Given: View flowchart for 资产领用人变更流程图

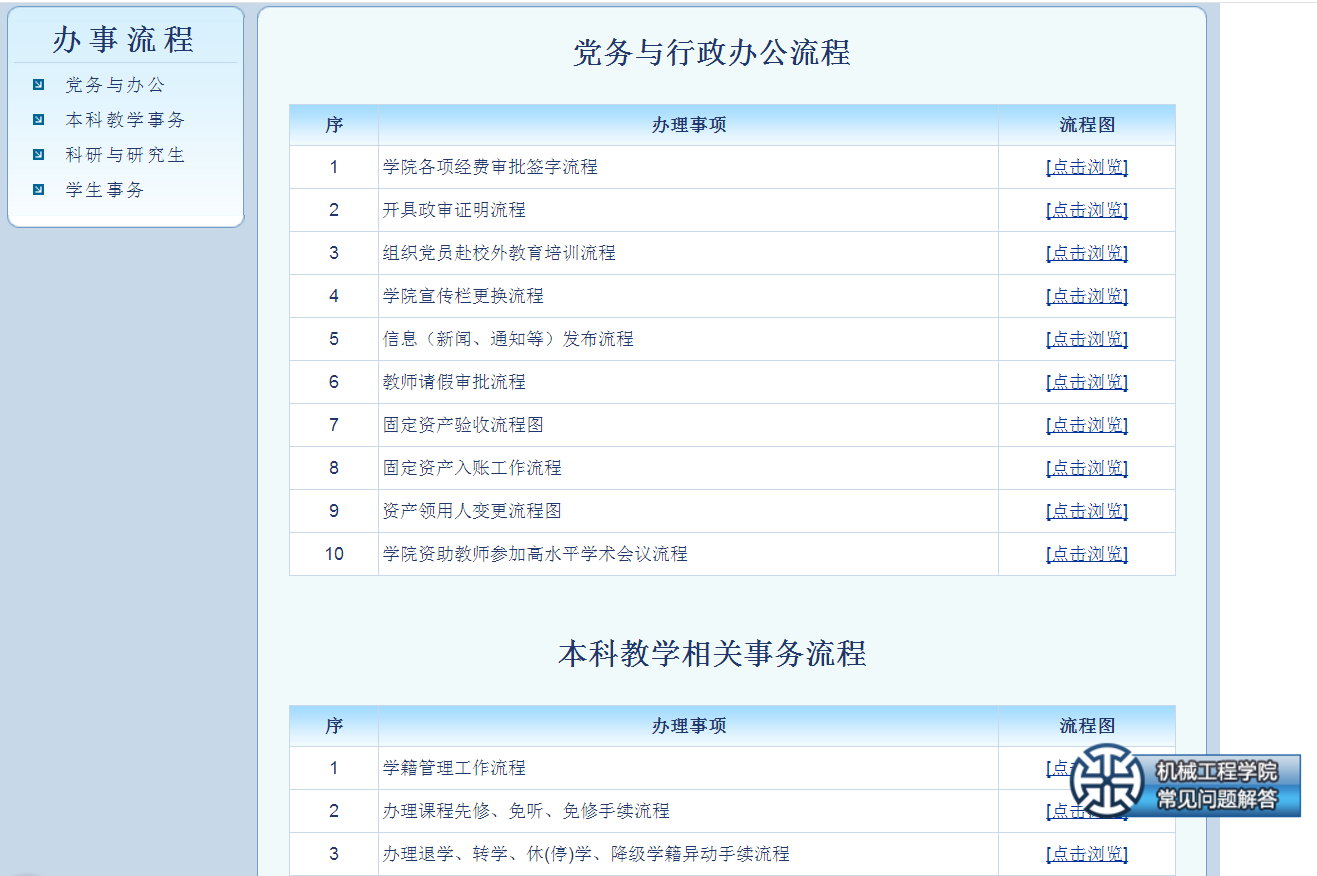Looking at the screenshot, I should [1086, 511].
